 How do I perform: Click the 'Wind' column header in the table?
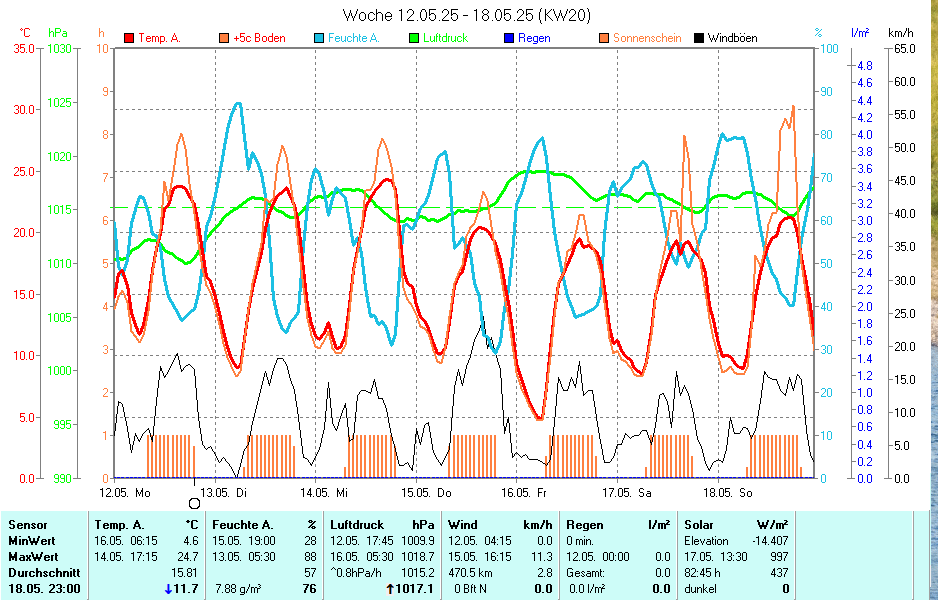[x=463, y=525]
